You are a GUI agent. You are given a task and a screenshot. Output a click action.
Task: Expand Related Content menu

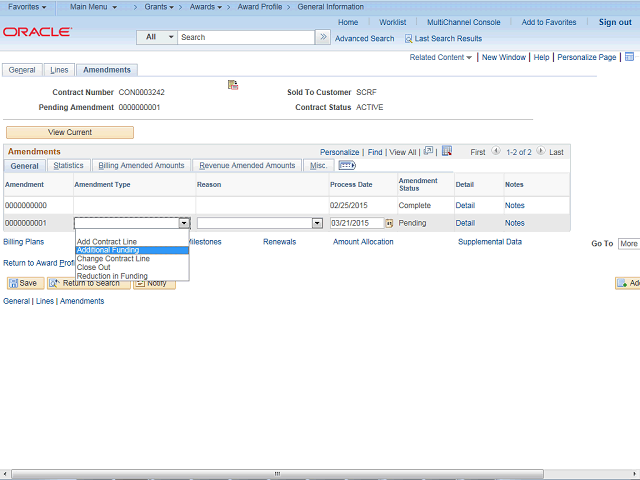[440, 57]
